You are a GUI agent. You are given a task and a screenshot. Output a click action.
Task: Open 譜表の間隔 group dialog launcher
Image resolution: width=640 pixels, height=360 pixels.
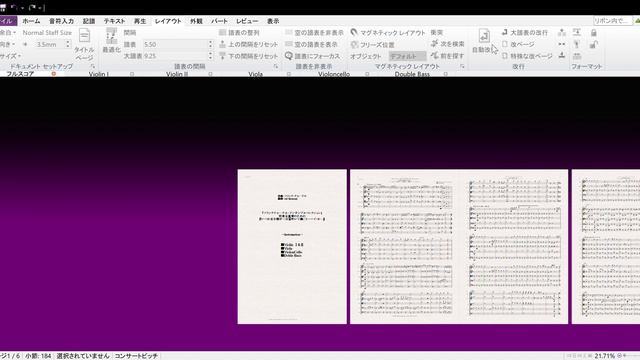[276, 66]
